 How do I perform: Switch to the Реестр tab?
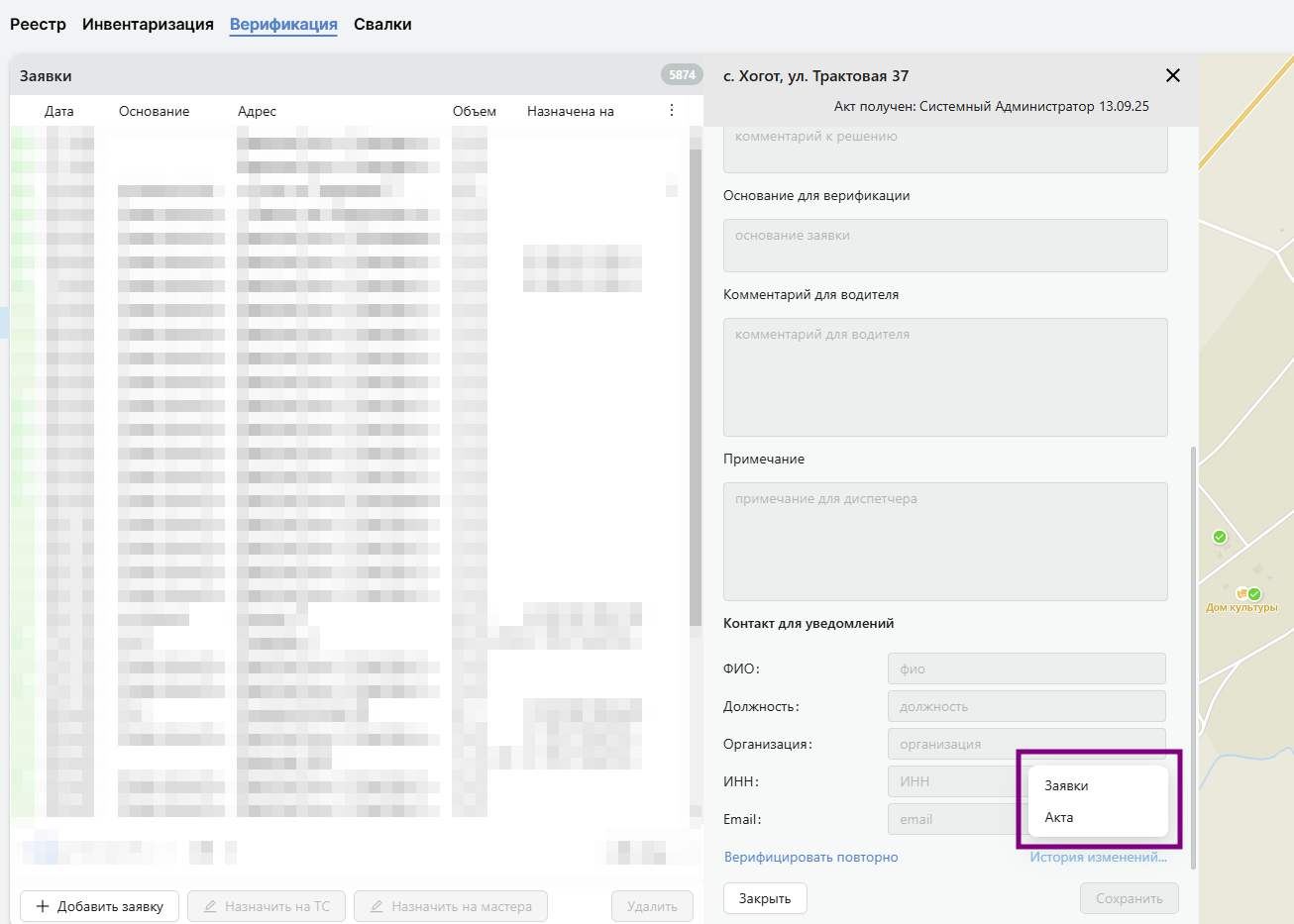[38, 25]
